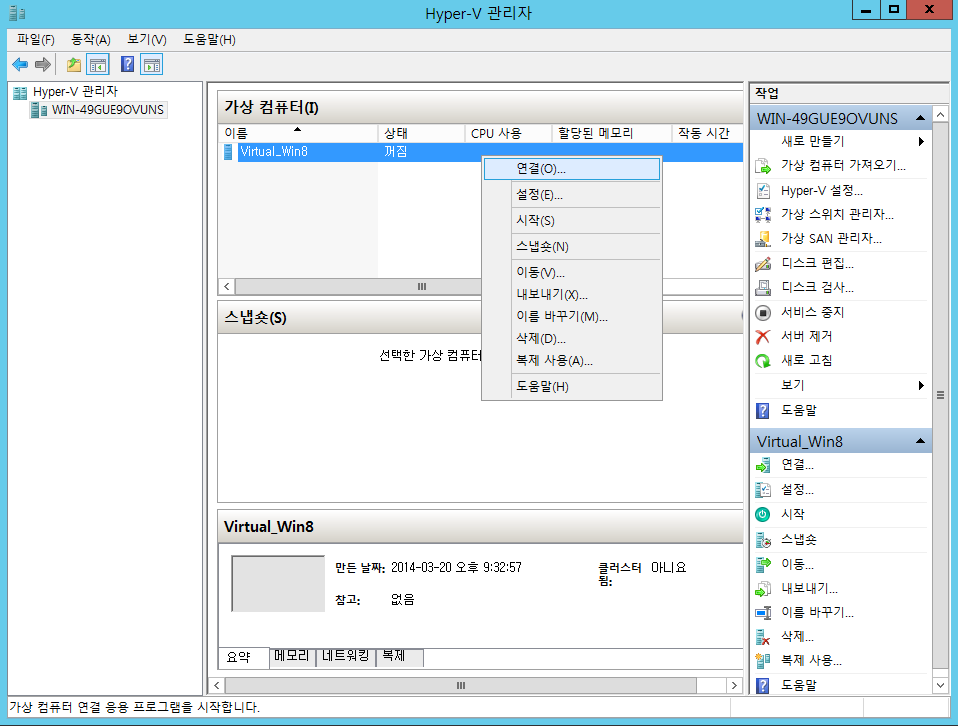Click the VM list scroll left arrow
The image size is (958, 726).
point(227,287)
